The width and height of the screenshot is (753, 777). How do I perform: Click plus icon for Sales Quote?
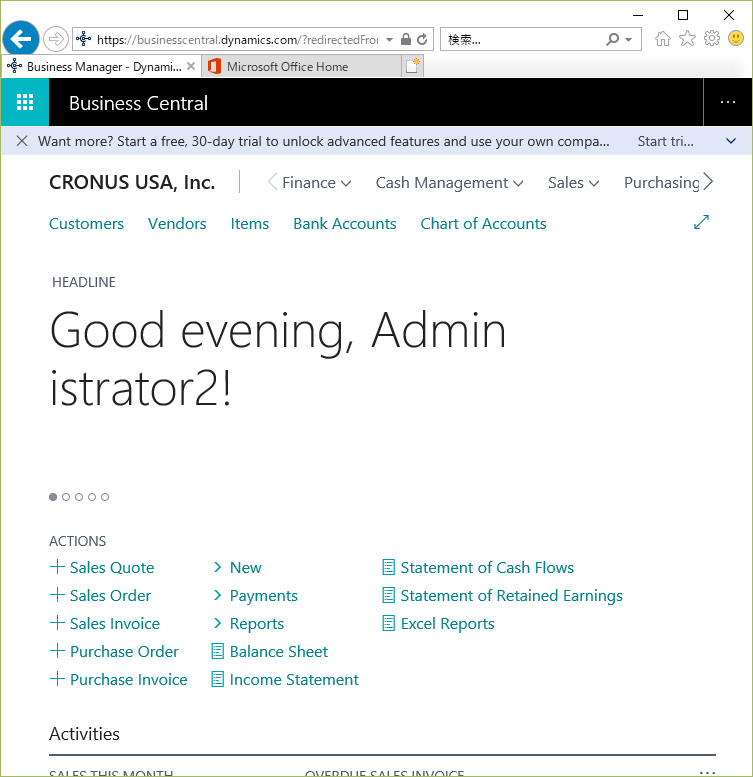tap(57, 566)
